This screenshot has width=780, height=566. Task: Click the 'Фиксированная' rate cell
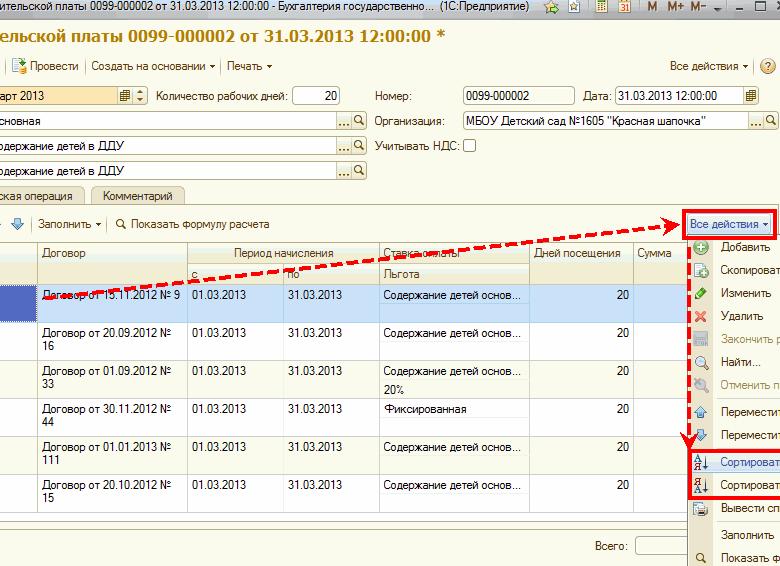point(454,409)
